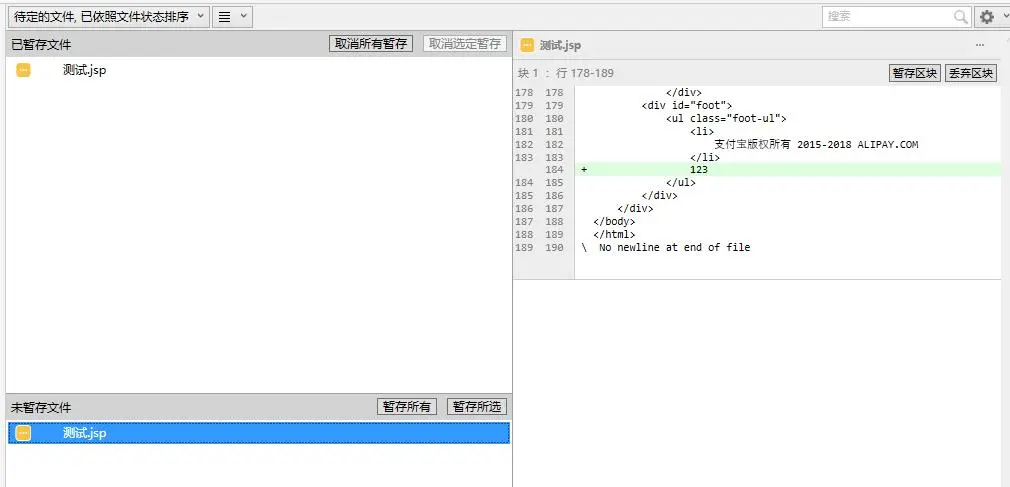Click the 暂存所选 button
1010x487 pixels.
477,406
